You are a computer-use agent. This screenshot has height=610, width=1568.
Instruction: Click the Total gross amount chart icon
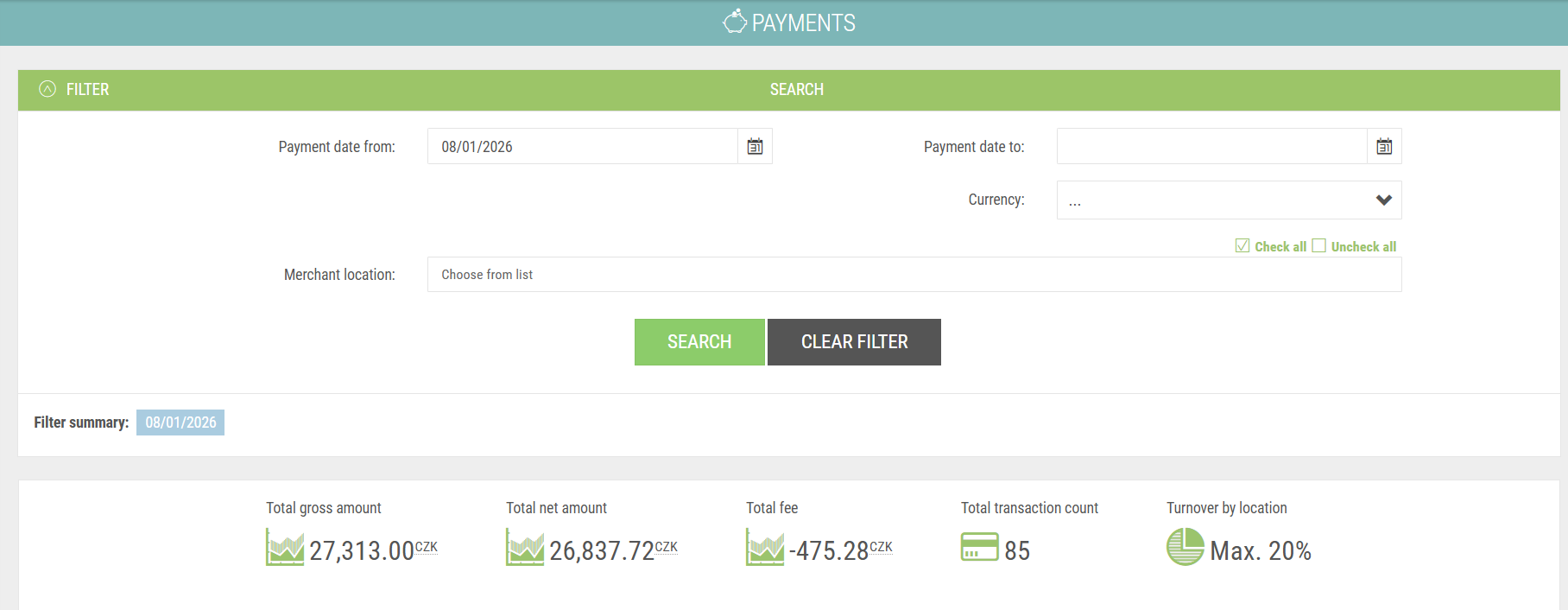285,548
